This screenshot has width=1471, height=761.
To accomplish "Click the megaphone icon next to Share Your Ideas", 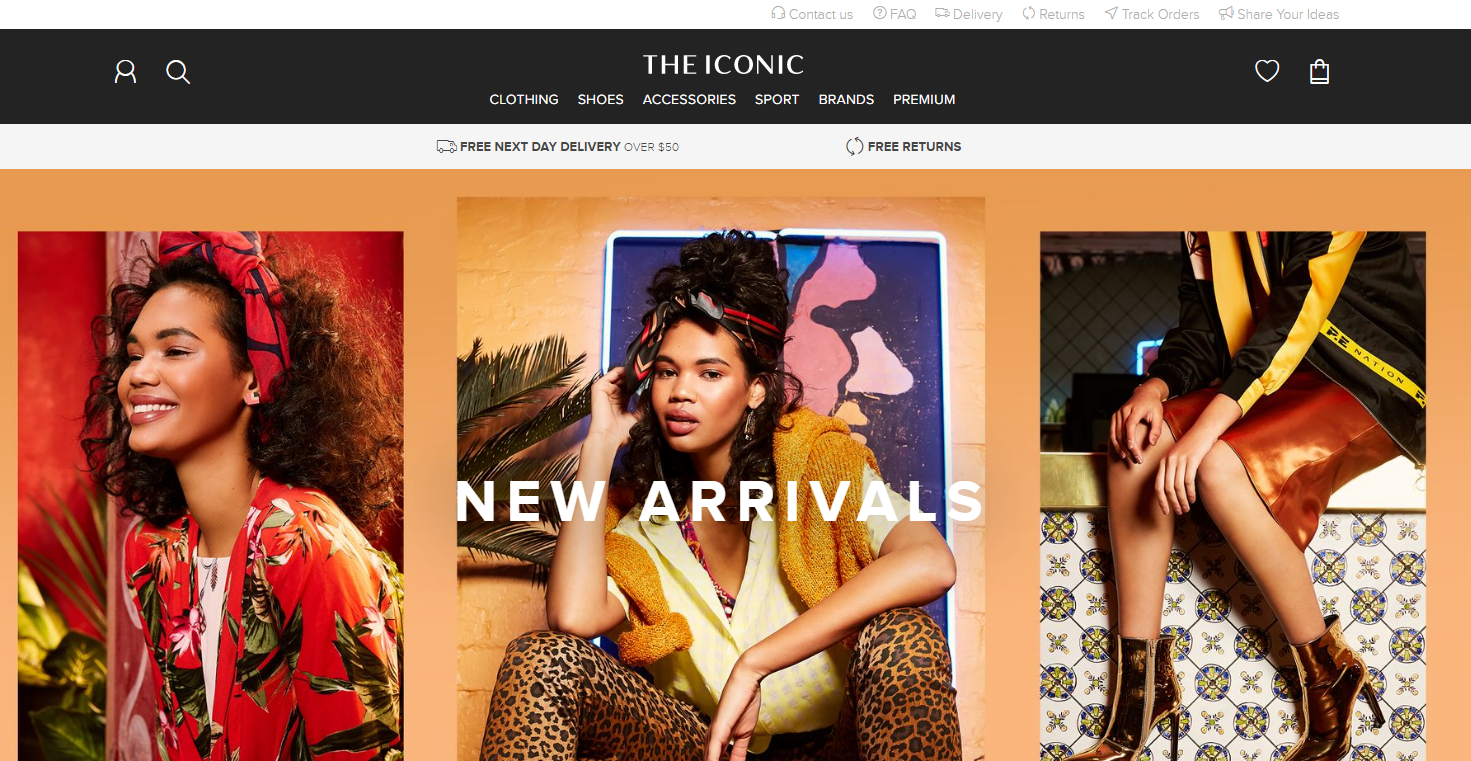I will [x=1226, y=13].
